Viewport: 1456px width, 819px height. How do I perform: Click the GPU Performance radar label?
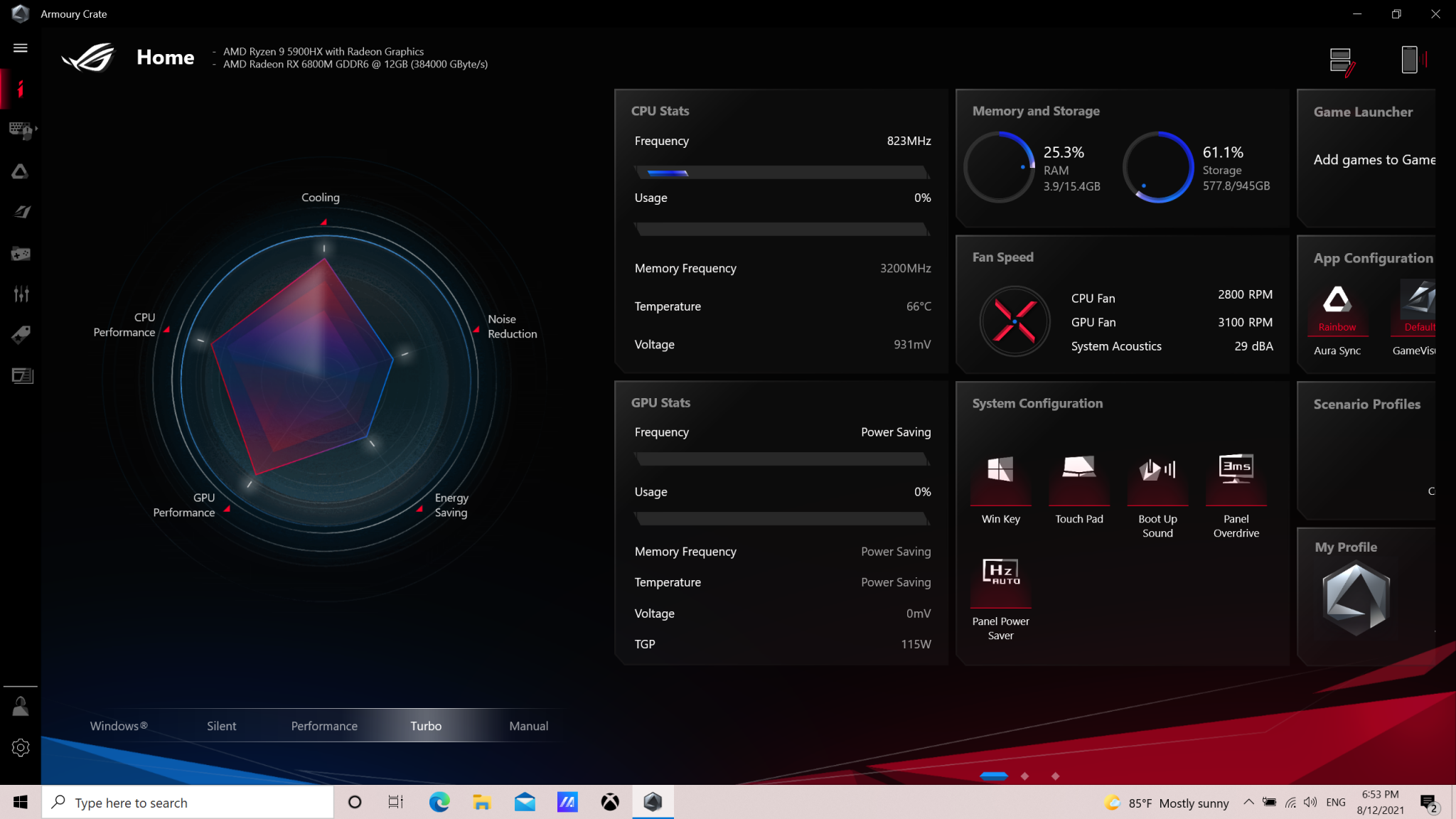(183, 505)
